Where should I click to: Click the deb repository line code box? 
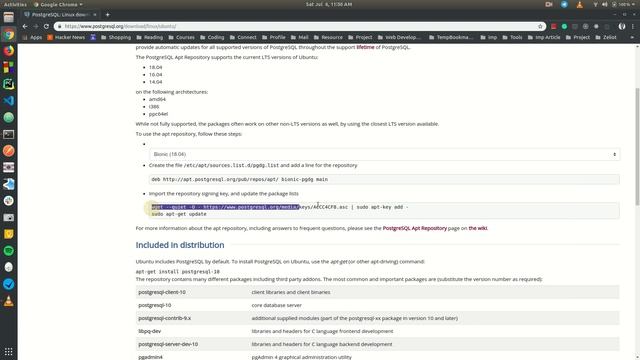point(384,179)
